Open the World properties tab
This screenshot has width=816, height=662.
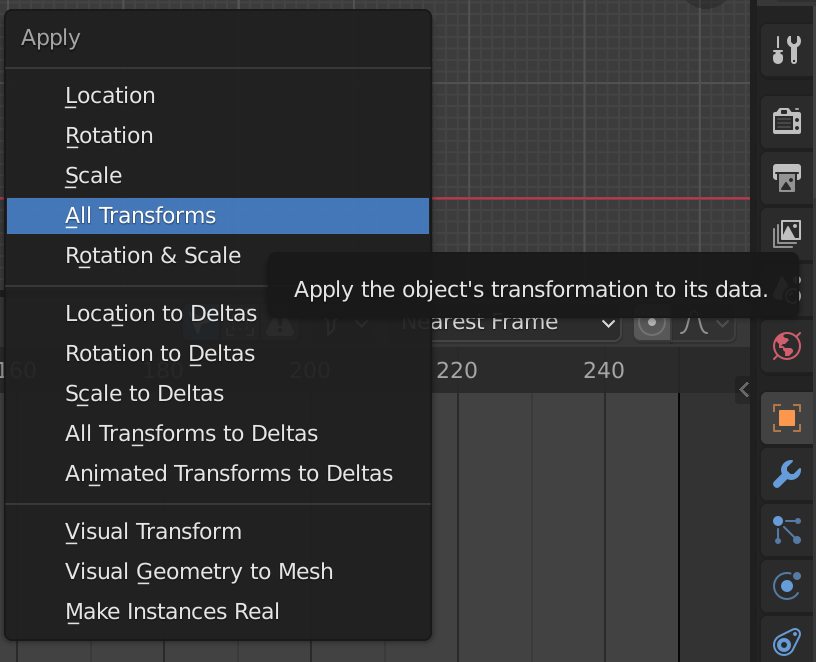[x=786, y=346]
